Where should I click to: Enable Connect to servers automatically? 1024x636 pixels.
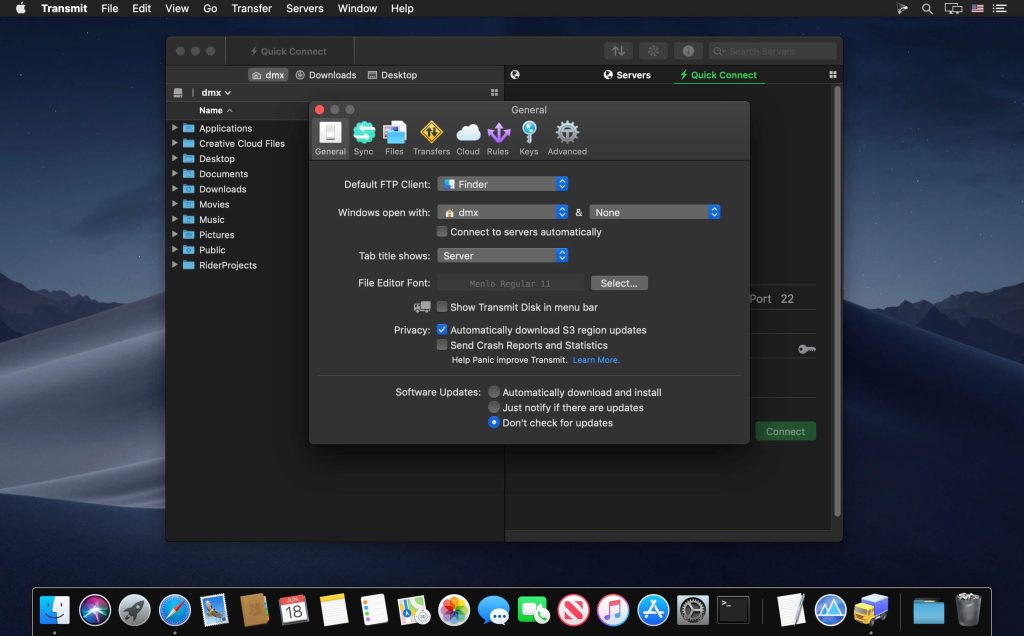click(x=441, y=231)
